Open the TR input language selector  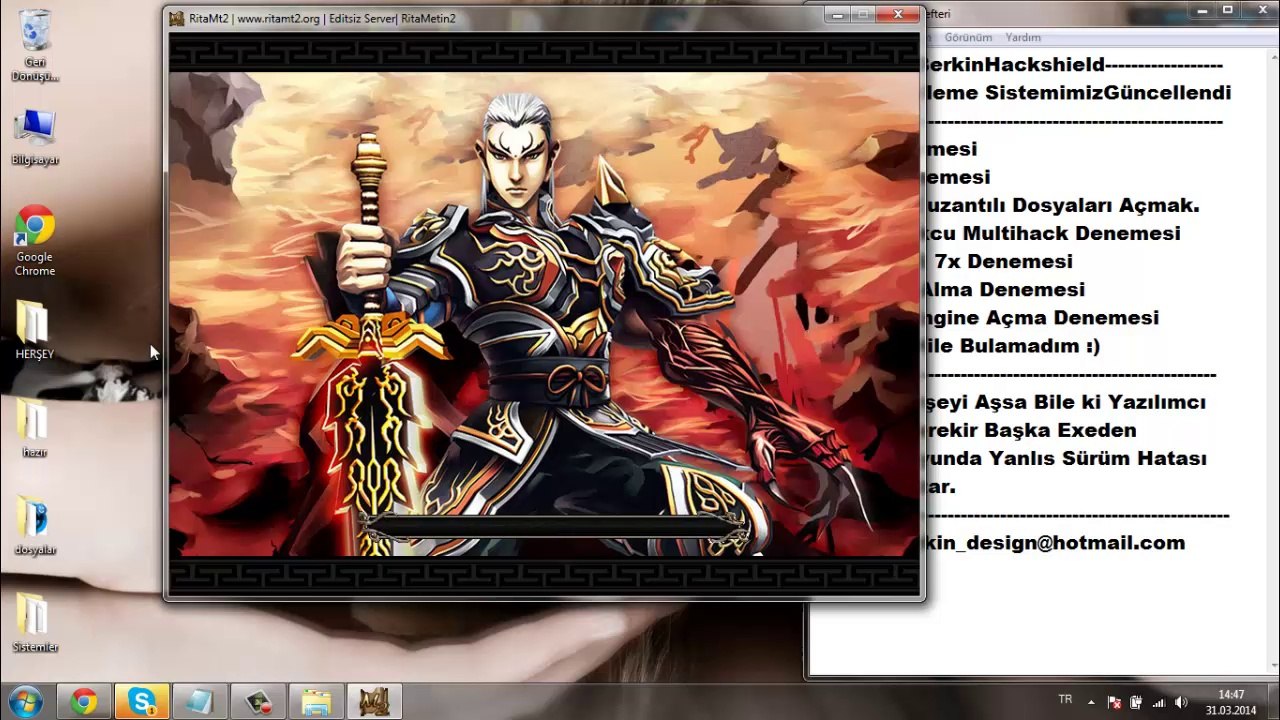click(x=1065, y=700)
